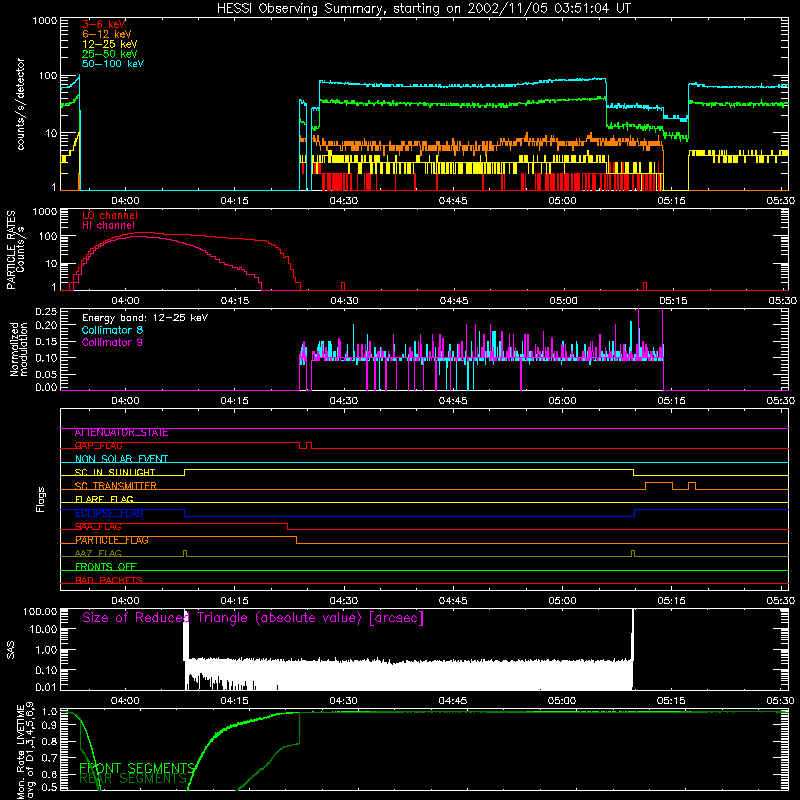Select the orange '6-12 keV' legend label
Image resolution: width=800 pixels, height=800 pixels.
point(107,34)
